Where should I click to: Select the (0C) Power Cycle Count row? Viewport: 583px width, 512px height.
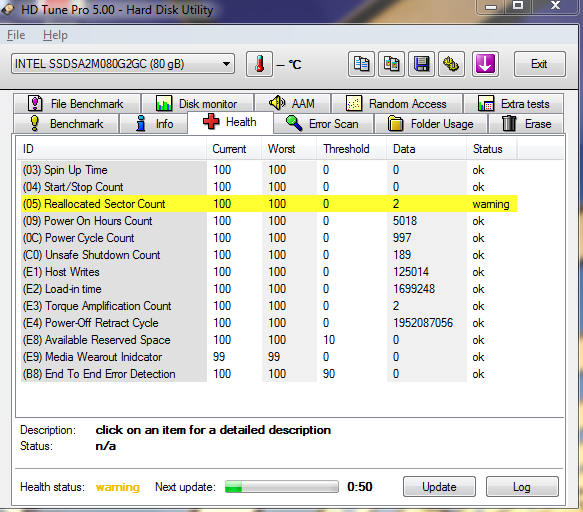coord(269,238)
